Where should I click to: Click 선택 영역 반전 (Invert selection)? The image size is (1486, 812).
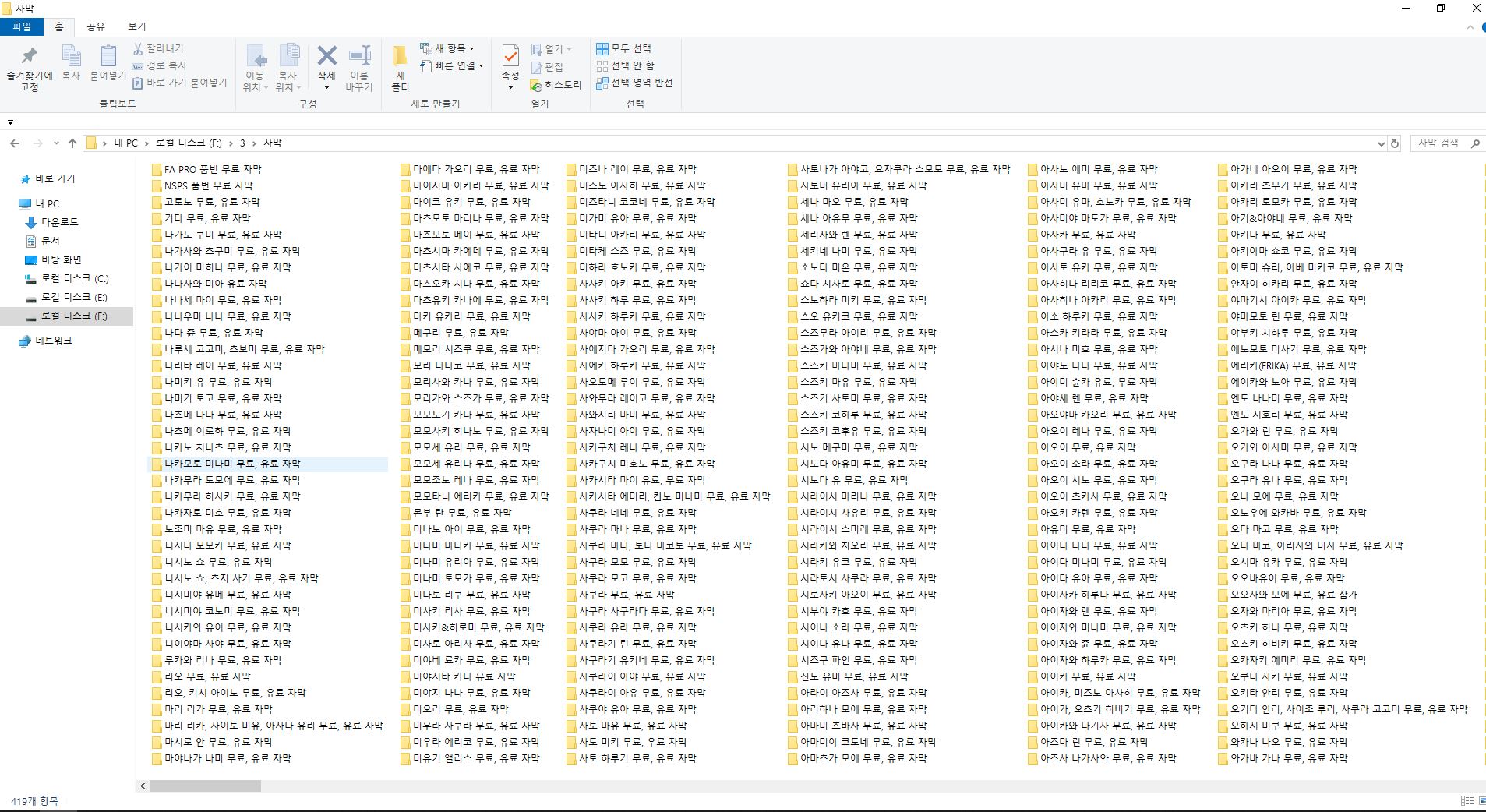[x=634, y=83]
